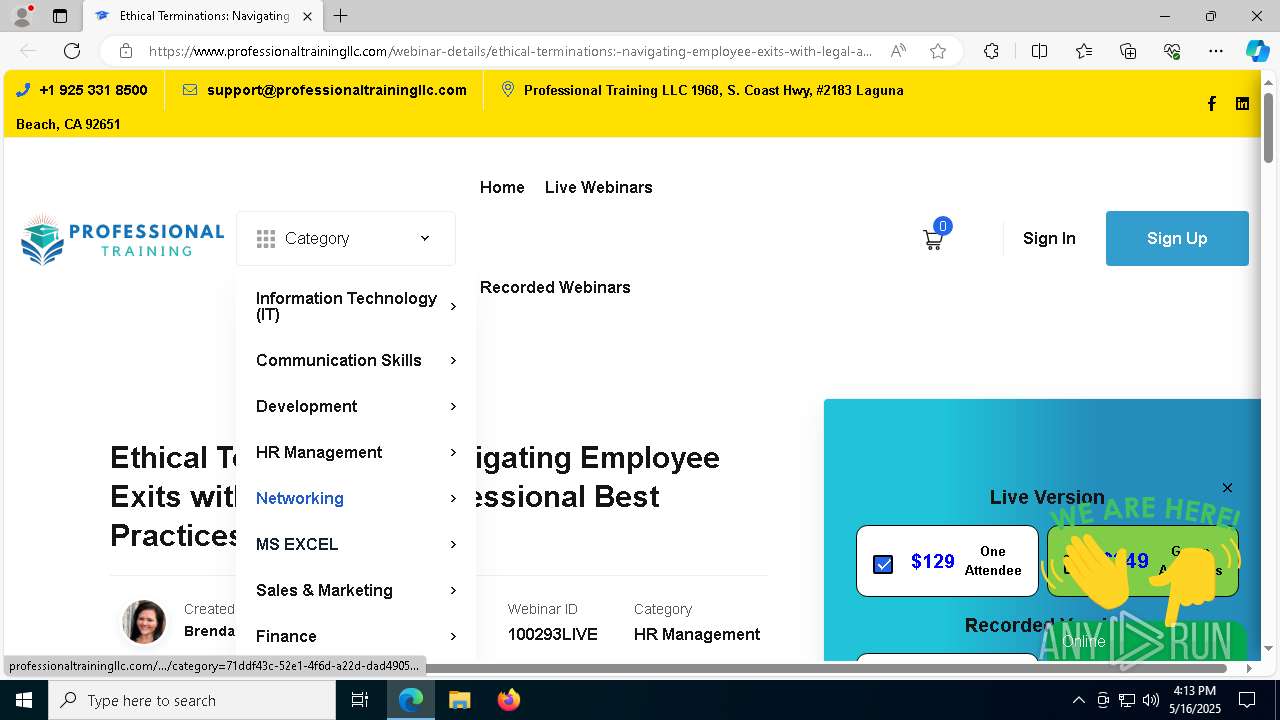The height and width of the screenshot is (720, 1280).
Task: Select Communication Skills category item
Action: [x=339, y=360]
